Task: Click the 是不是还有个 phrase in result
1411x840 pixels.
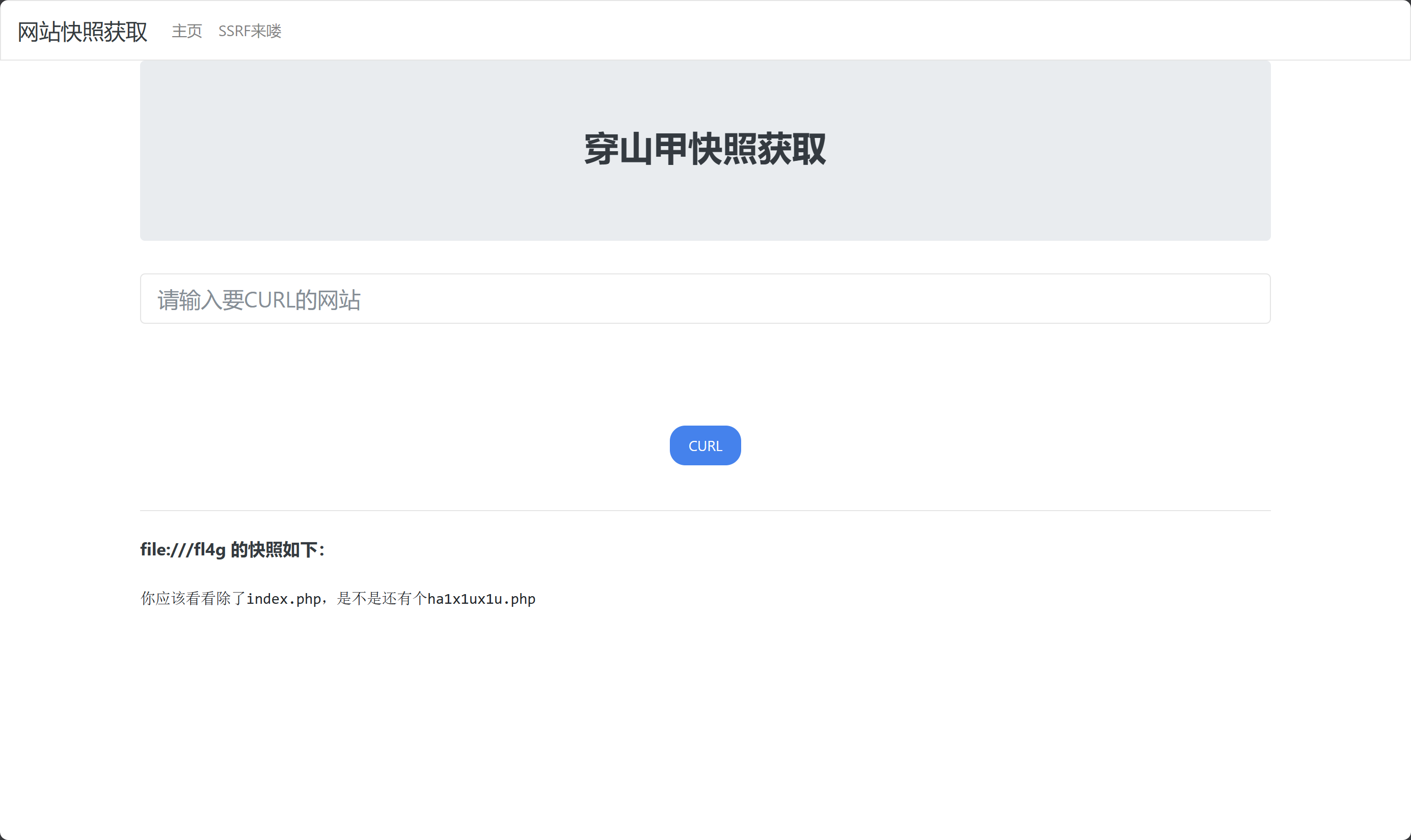Action: click(x=381, y=599)
